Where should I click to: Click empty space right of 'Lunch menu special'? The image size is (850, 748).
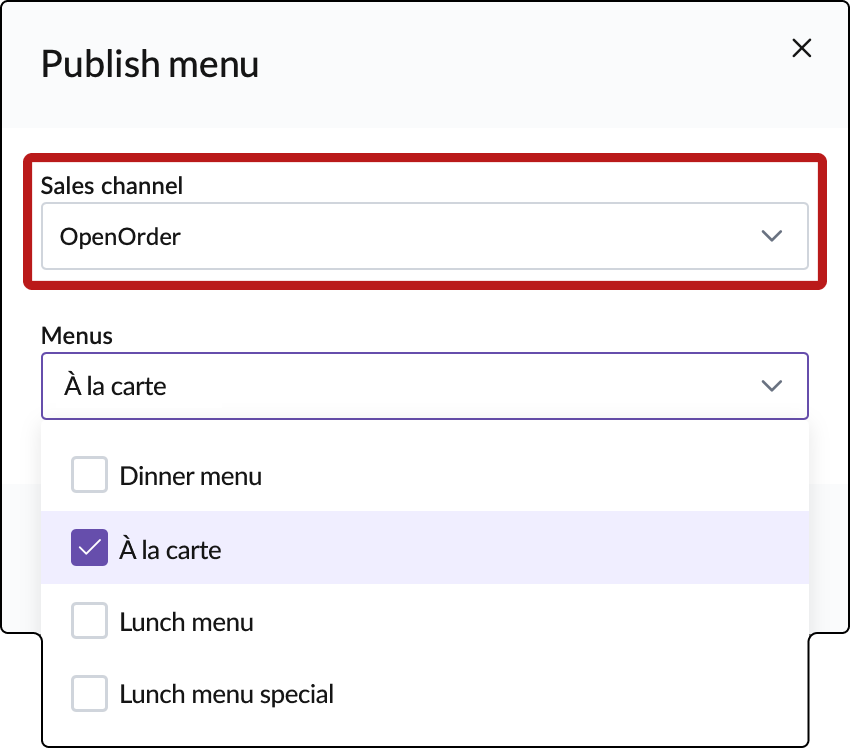click(x=570, y=693)
